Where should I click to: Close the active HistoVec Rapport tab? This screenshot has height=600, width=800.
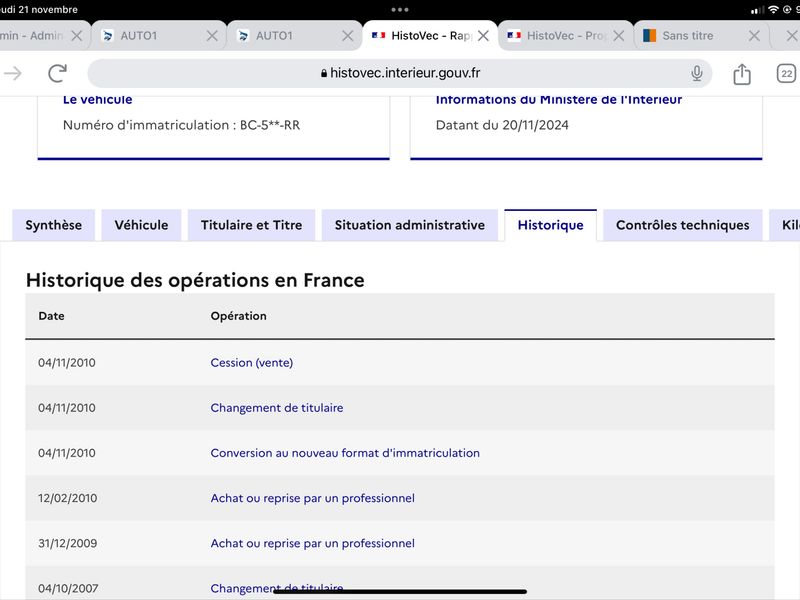[483, 36]
